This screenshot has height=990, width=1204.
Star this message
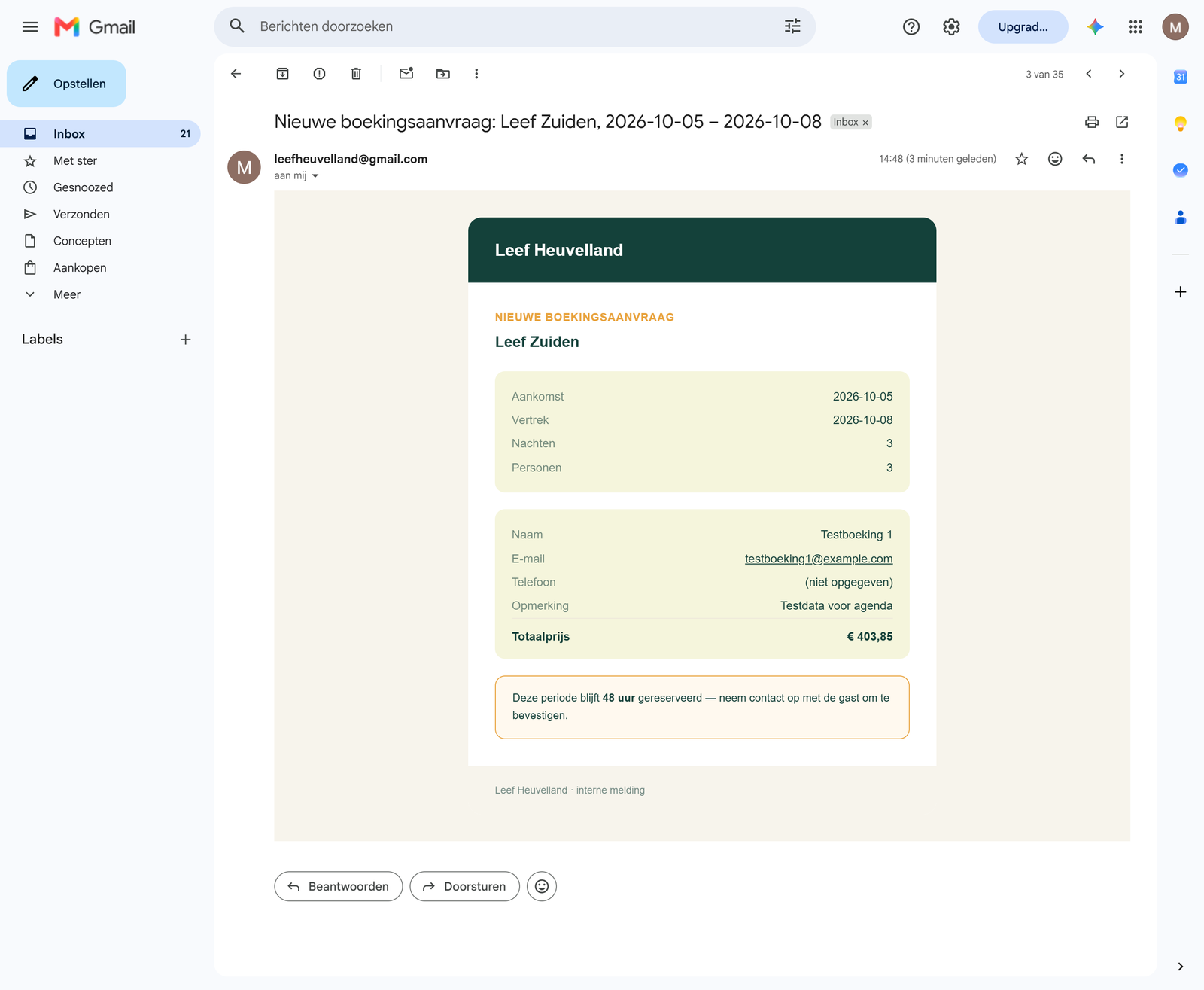coord(1022,159)
